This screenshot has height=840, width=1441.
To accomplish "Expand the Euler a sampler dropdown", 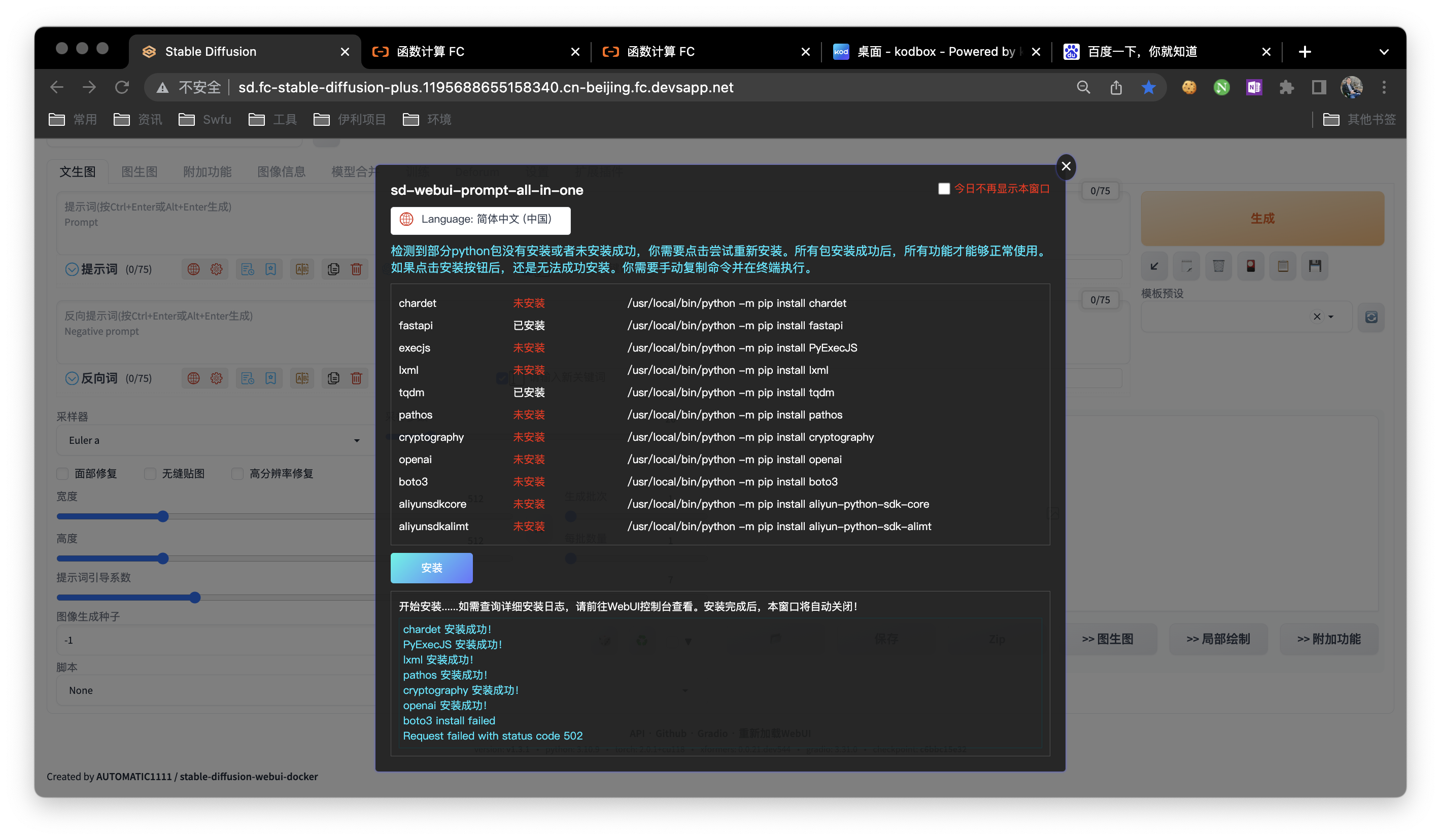I will pos(211,440).
